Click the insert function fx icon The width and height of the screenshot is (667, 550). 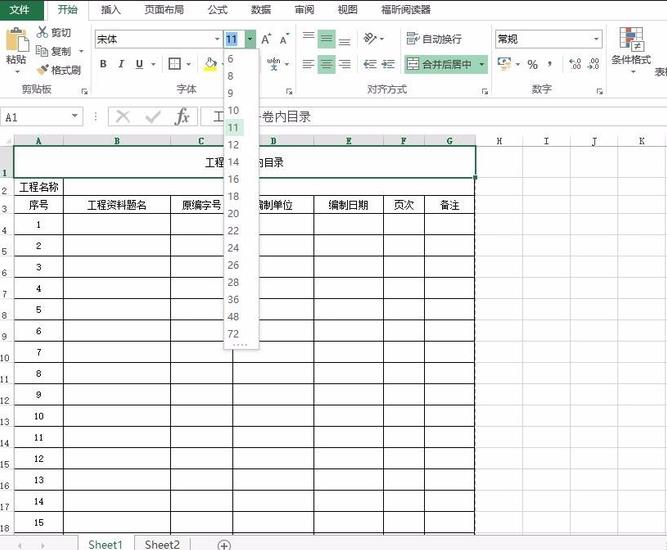click(182, 117)
